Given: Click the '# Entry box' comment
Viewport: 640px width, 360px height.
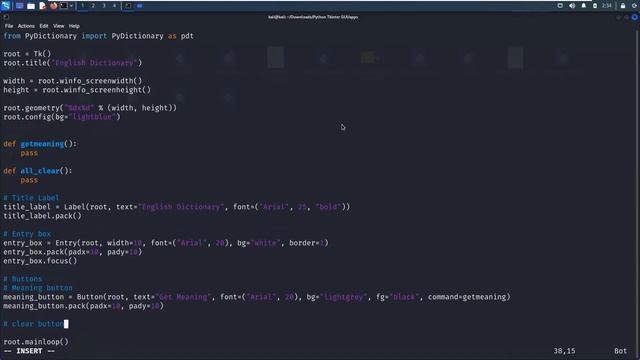Looking at the screenshot, I should coord(27,234).
